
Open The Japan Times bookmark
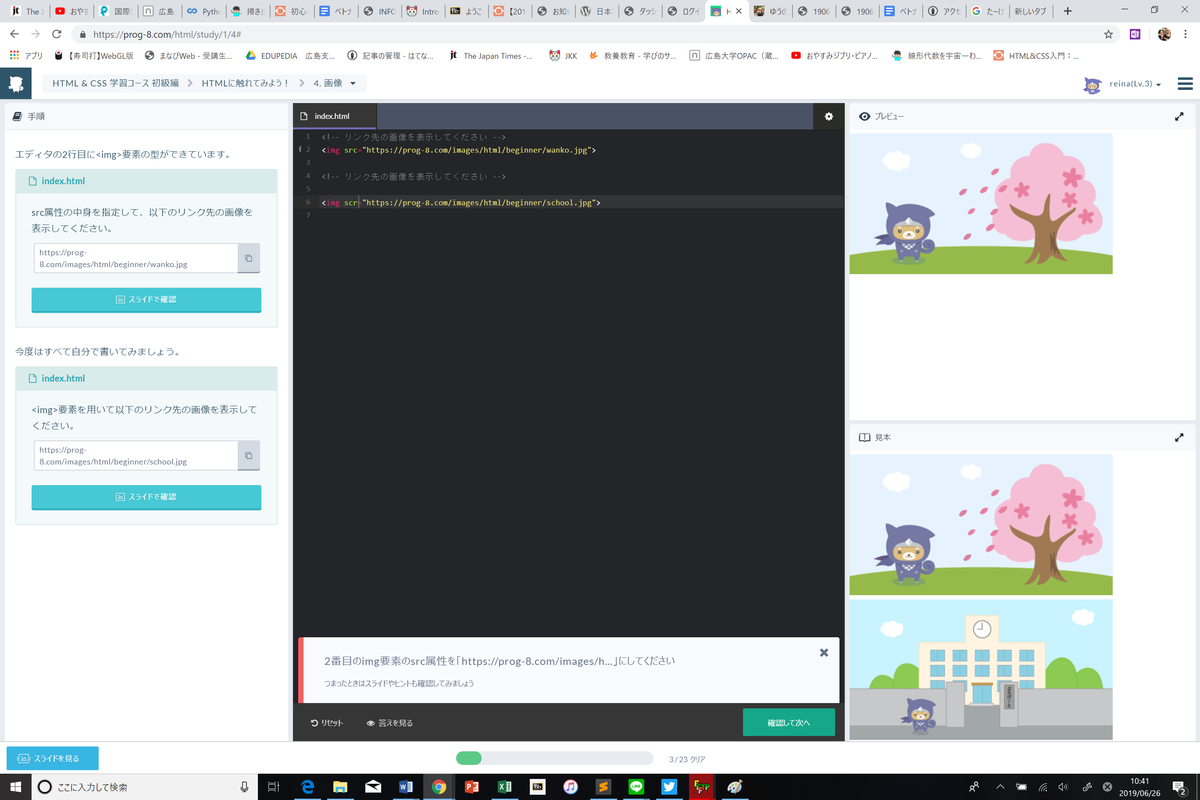491,56
